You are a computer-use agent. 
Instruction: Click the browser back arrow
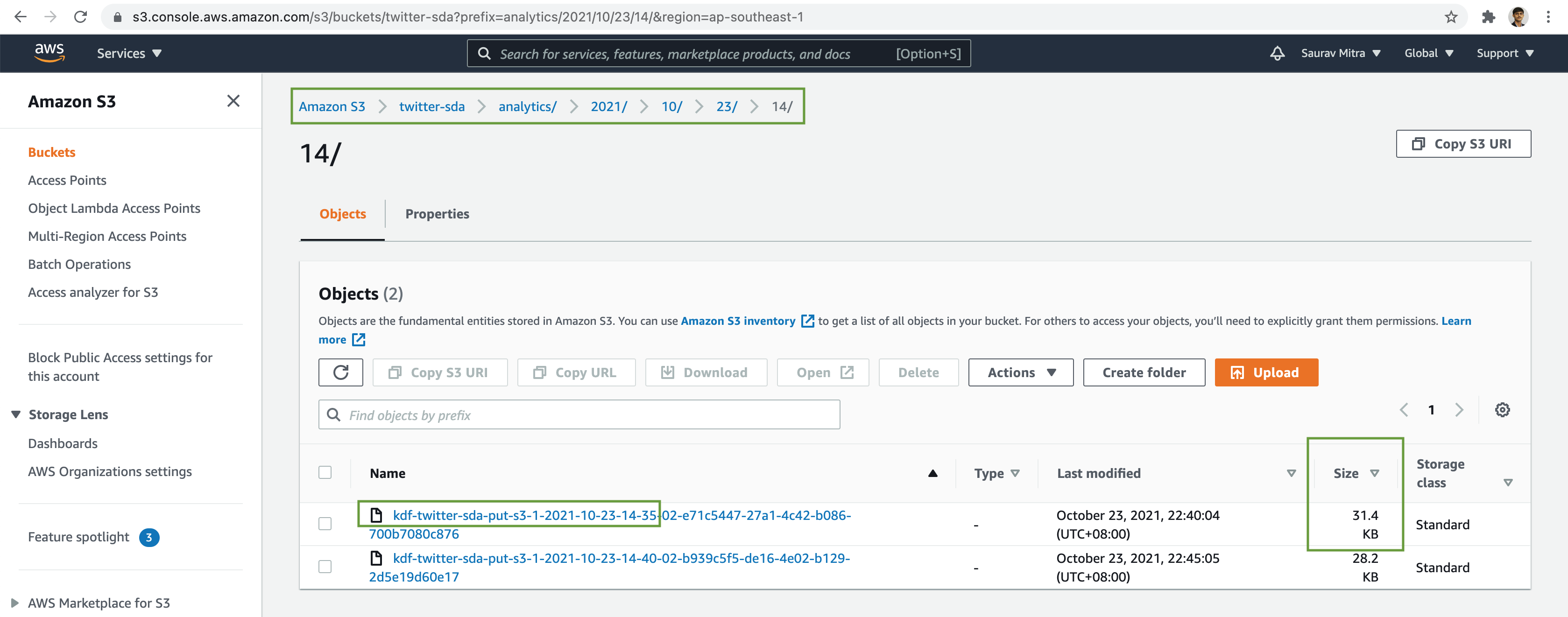(20, 16)
